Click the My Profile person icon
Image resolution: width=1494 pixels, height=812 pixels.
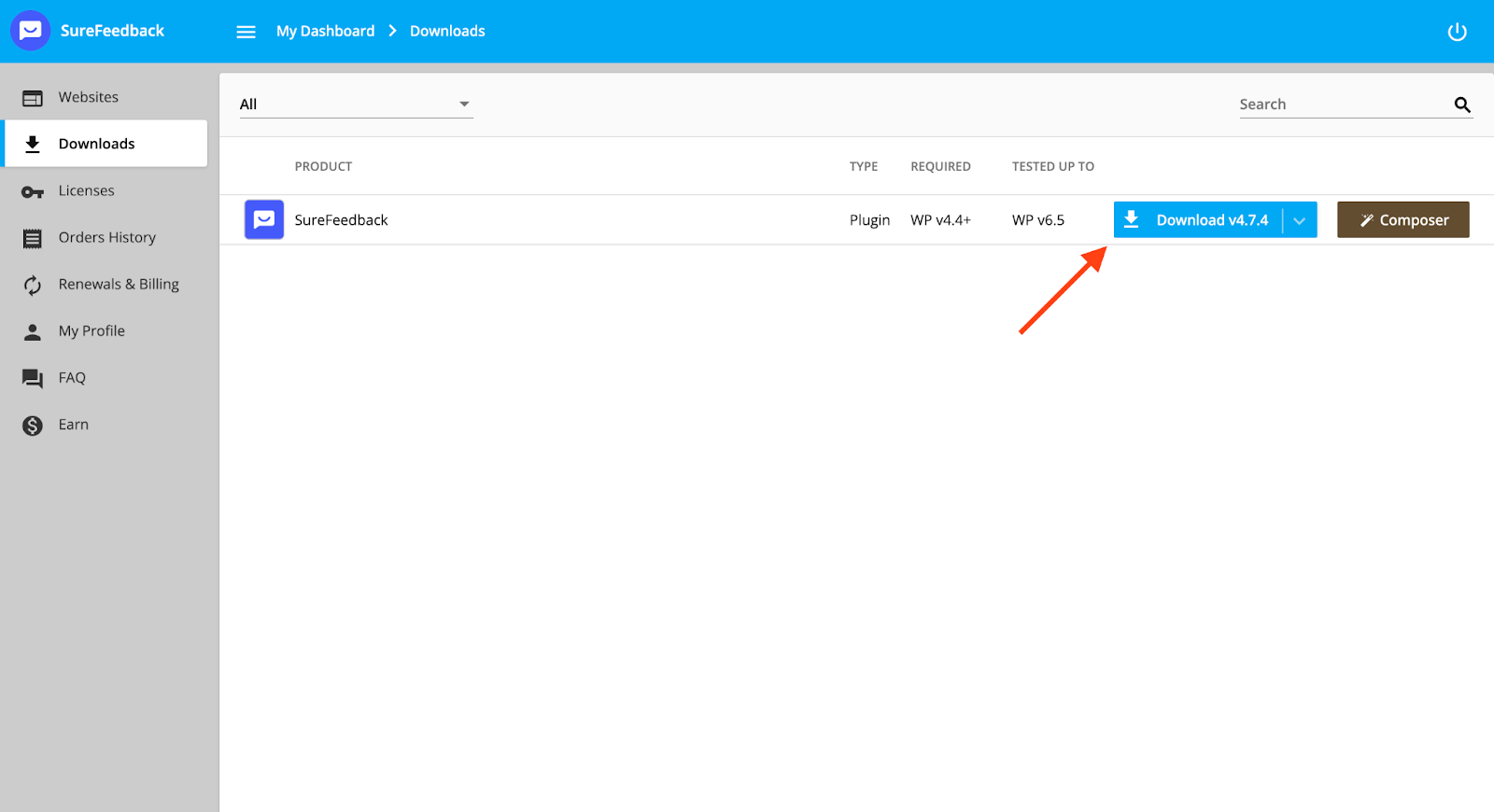point(33,331)
